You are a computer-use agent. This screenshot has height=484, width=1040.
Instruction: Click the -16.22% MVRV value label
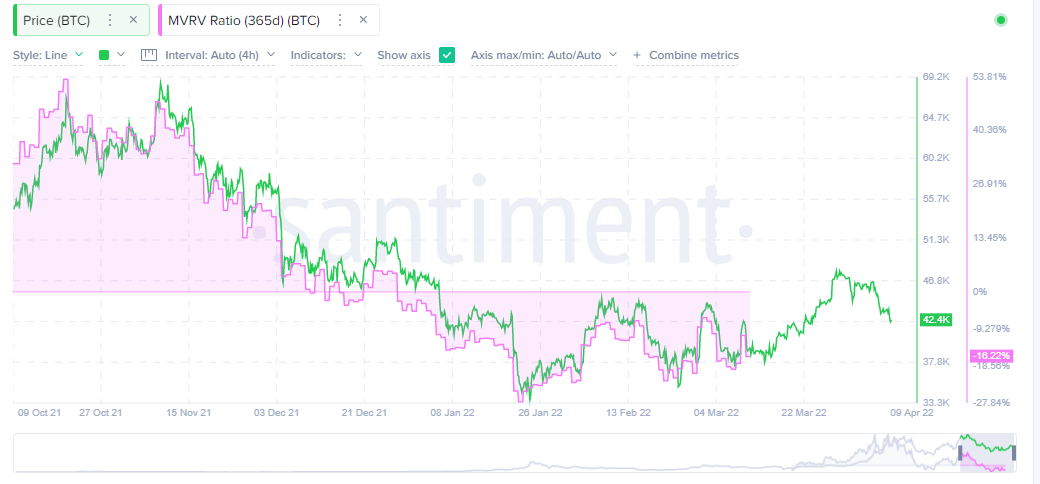click(x=990, y=356)
